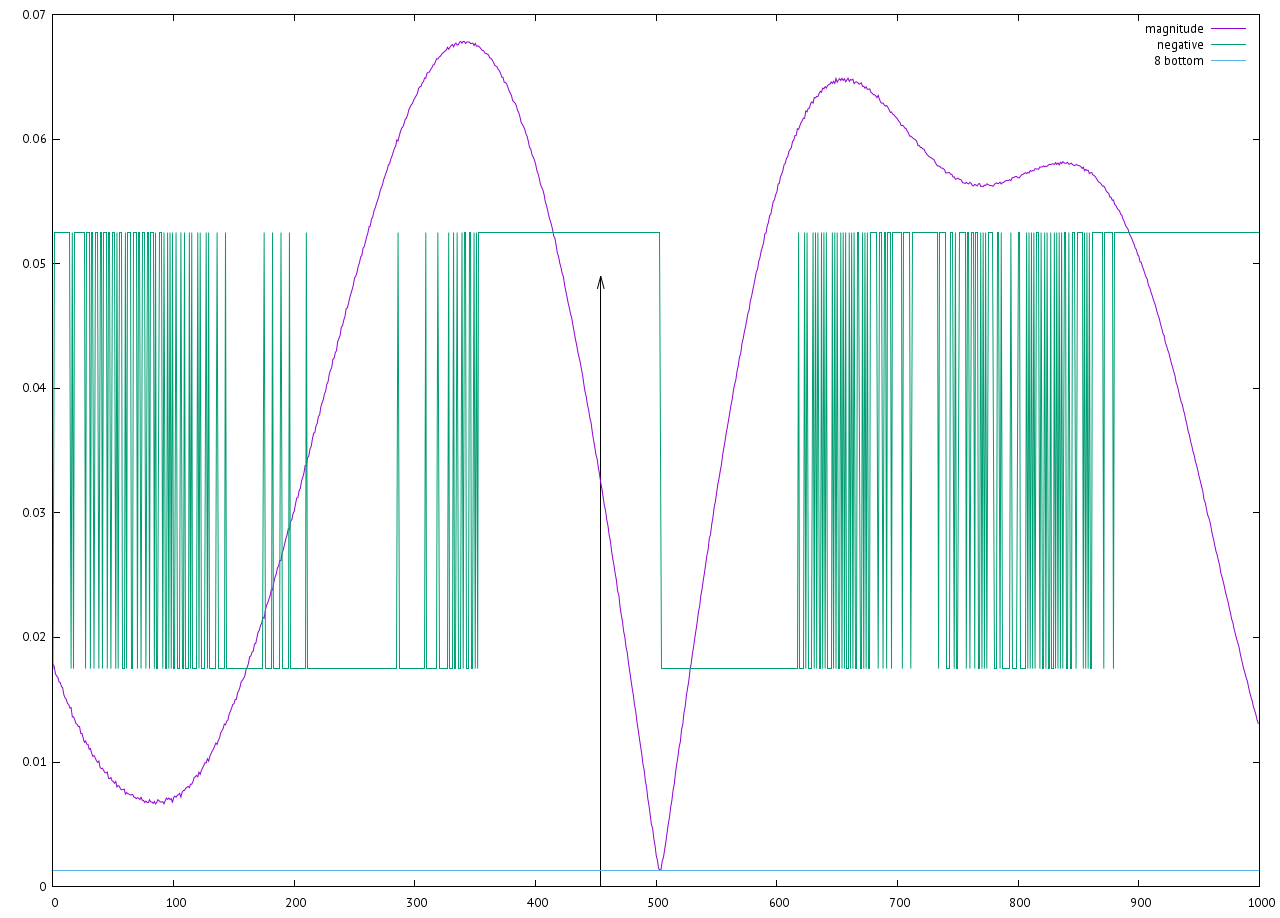Image resolution: width=1280 pixels, height=918 pixels.
Task: Click the green negative legend line sample
Action: click(x=1228, y=45)
